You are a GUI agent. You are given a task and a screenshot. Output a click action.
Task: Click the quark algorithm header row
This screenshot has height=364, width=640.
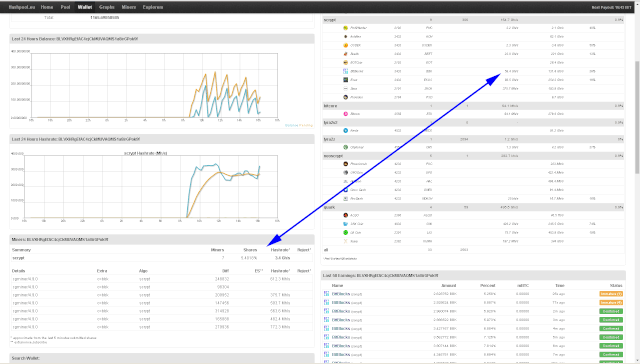[473, 207]
